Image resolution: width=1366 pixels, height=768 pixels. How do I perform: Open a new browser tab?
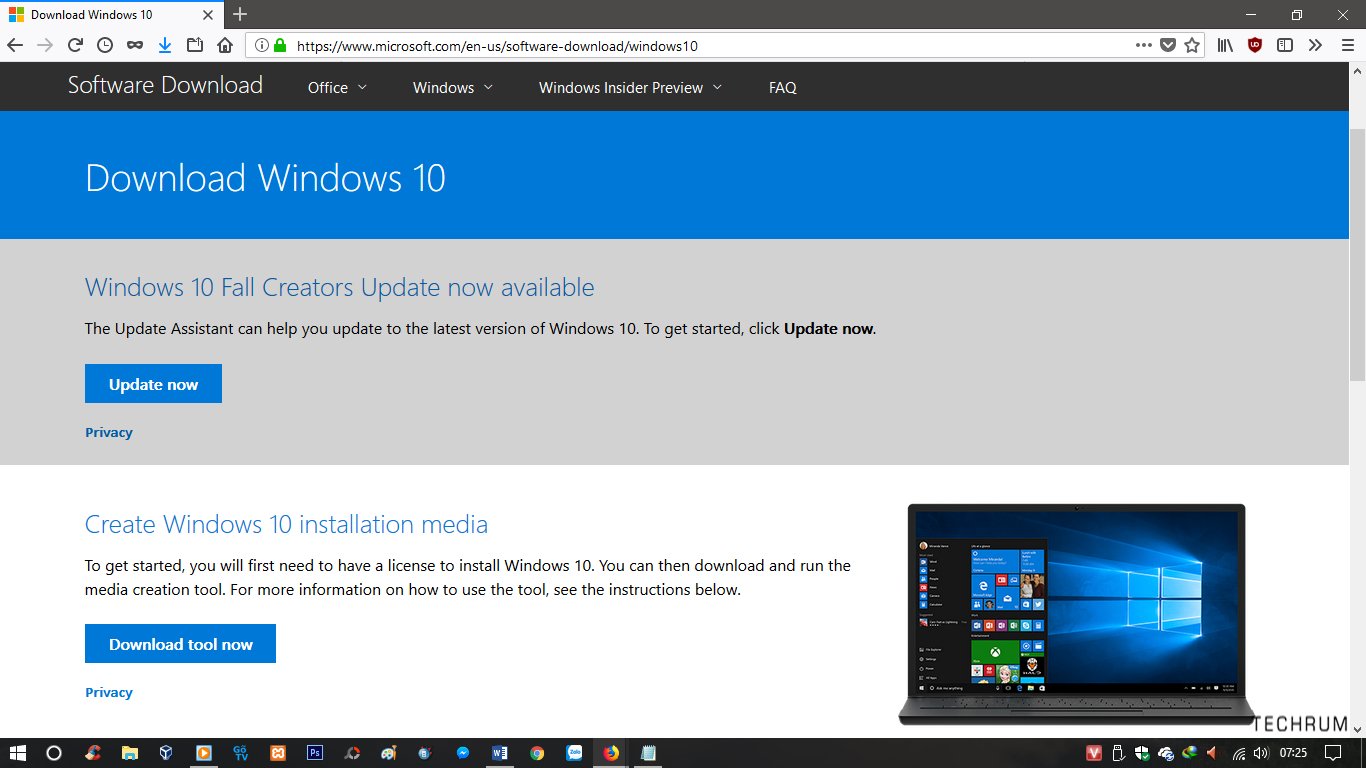[x=240, y=14]
